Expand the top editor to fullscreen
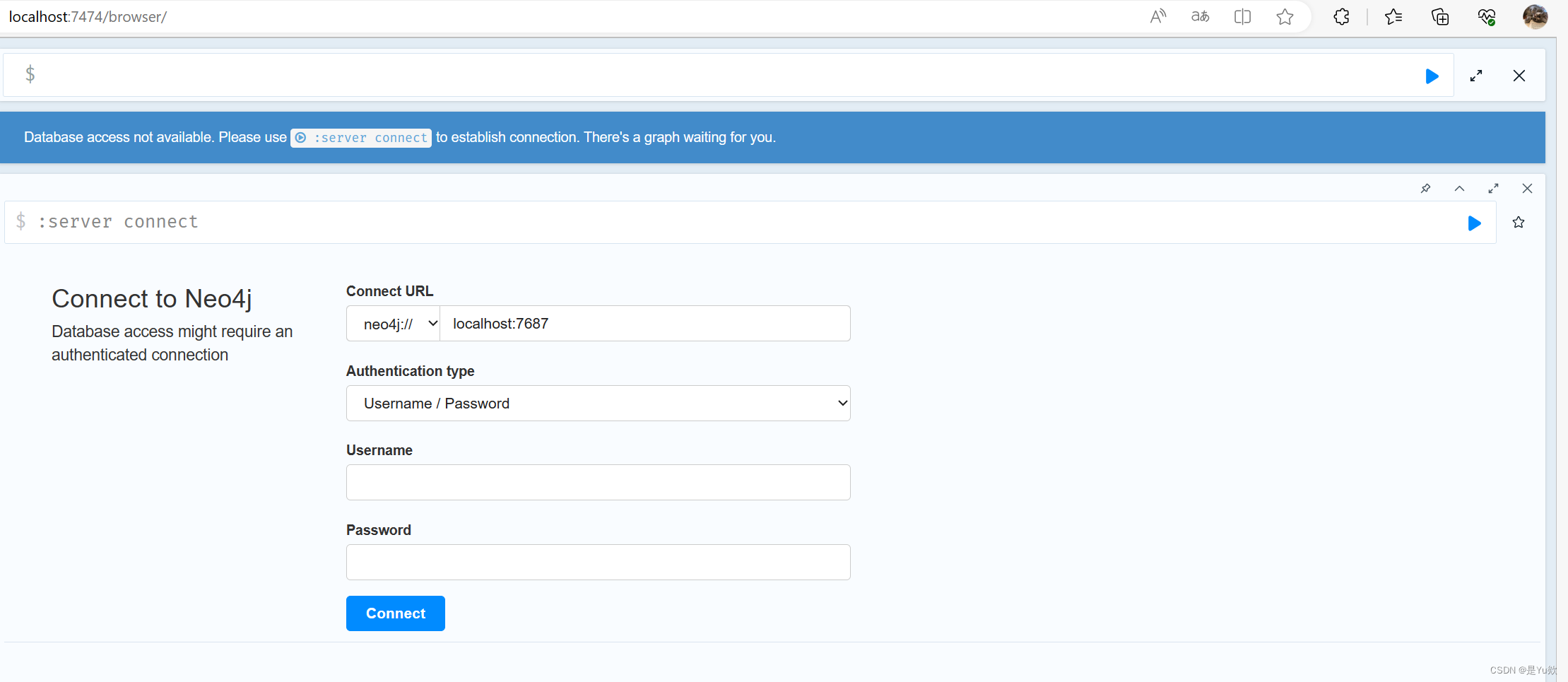 (x=1476, y=76)
